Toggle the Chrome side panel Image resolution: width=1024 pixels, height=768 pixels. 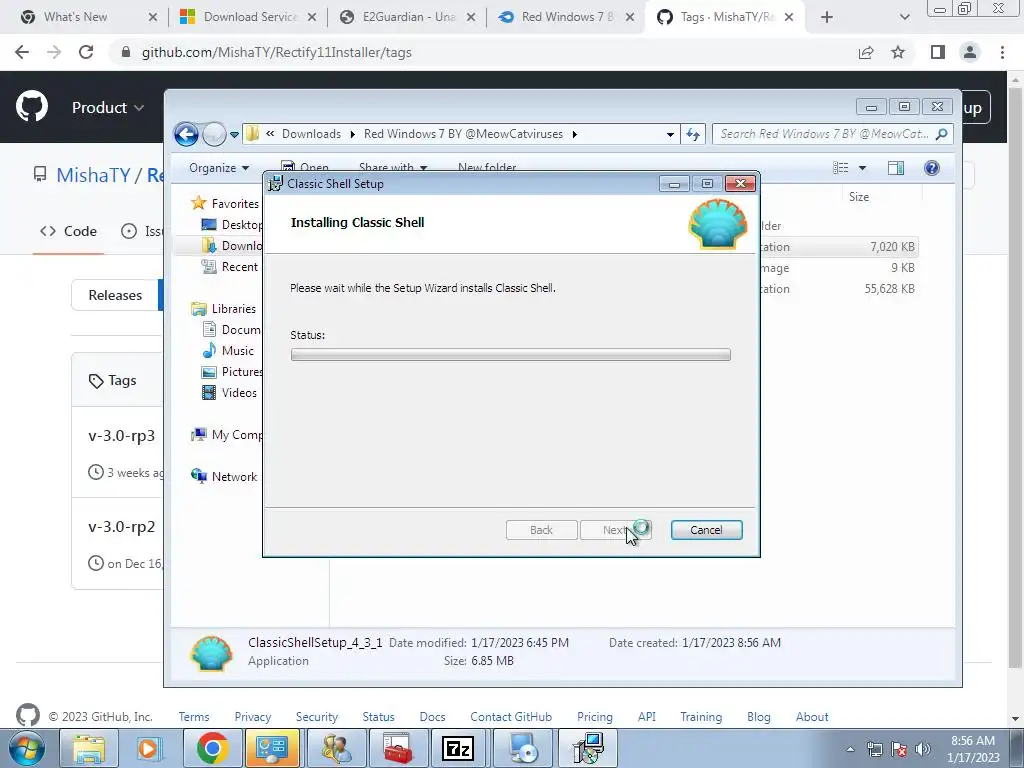[x=938, y=52]
